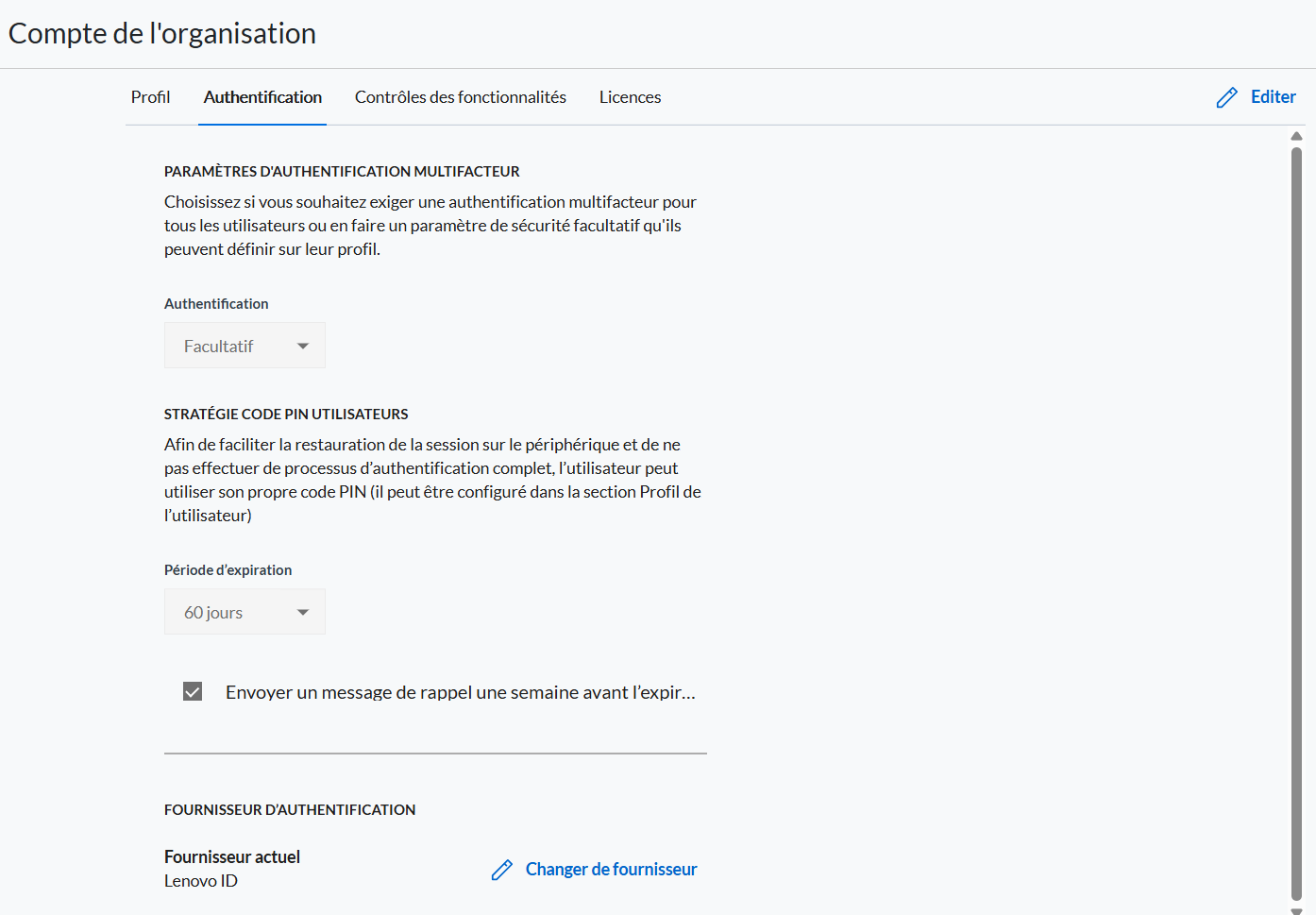The height and width of the screenshot is (915, 1316).
Task: Uncheck the reminder message checkbox
Action: [193, 692]
